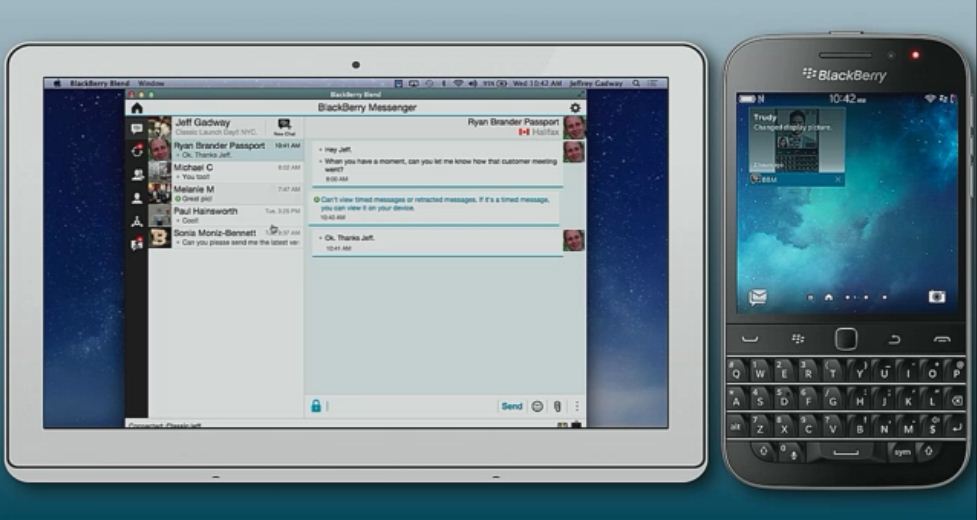
Task: Click Jeff Gadway's profile picture
Action: 160,128
